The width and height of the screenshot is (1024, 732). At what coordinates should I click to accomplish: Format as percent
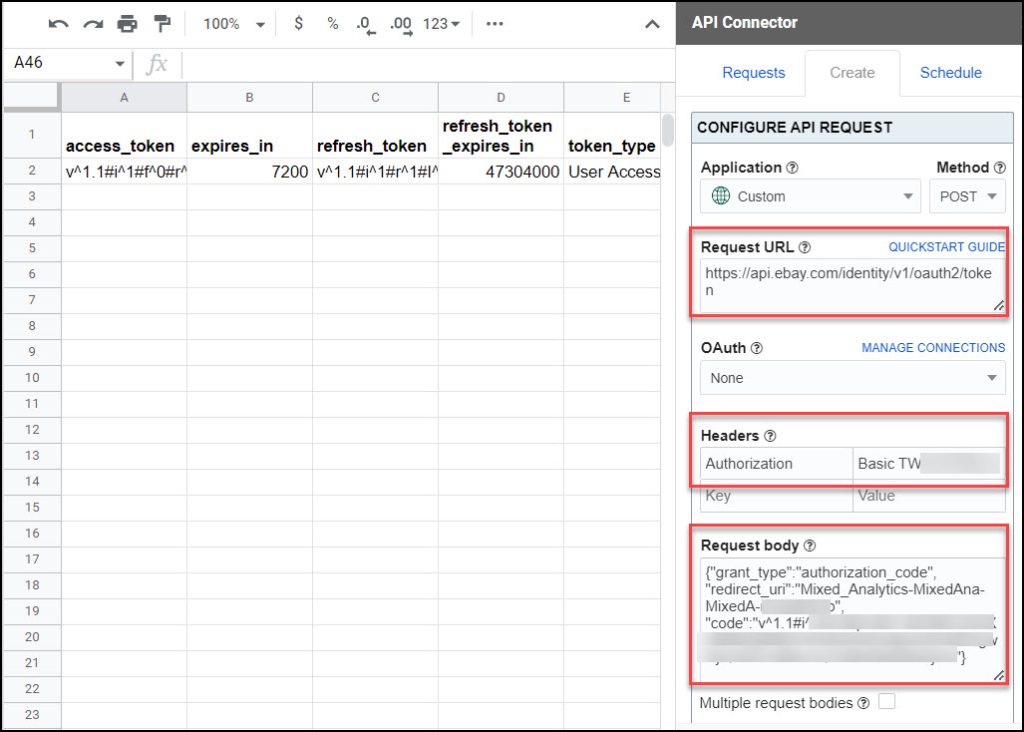332,24
